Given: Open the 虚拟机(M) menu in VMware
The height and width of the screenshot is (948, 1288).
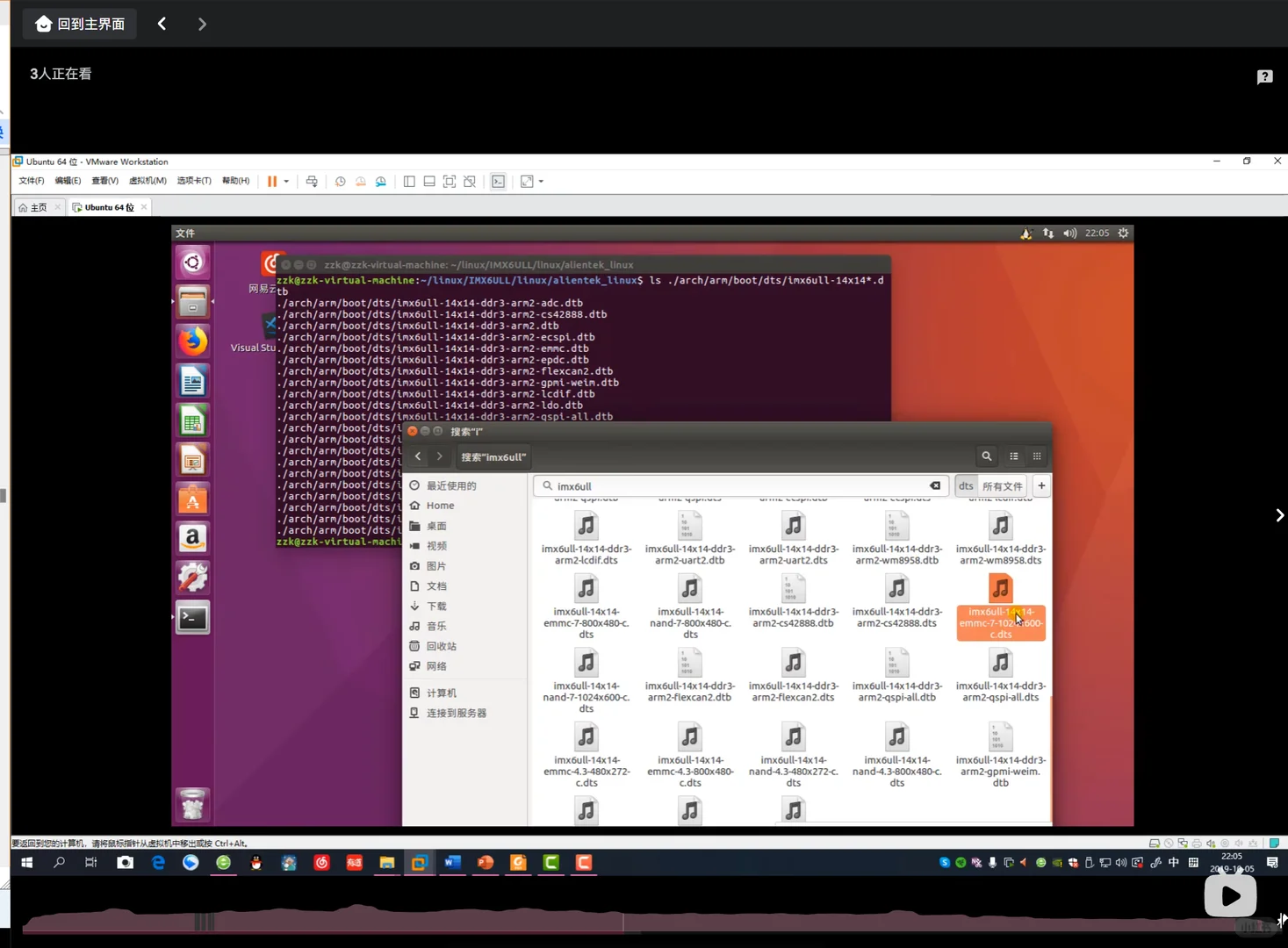Looking at the screenshot, I should point(147,181).
